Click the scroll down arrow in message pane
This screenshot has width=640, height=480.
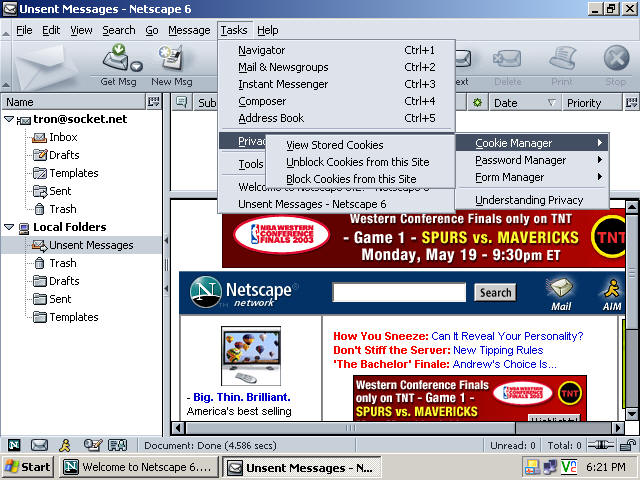point(631,414)
